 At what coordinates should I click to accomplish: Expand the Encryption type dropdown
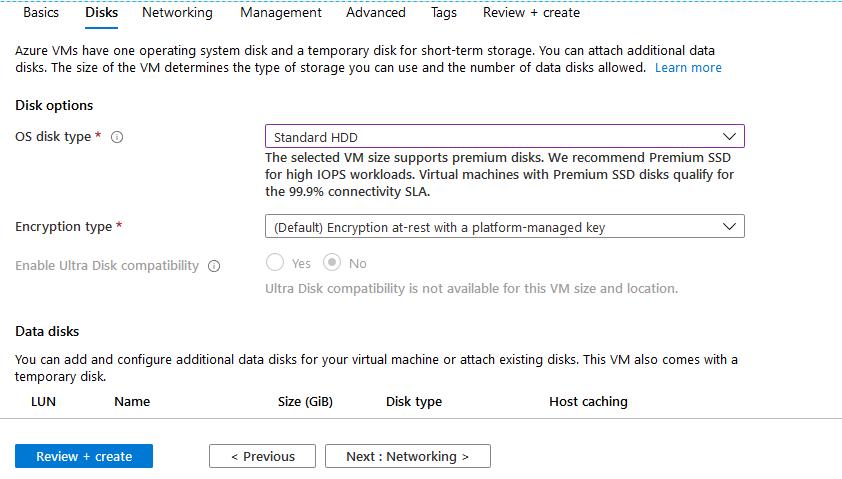coord(505,227)
